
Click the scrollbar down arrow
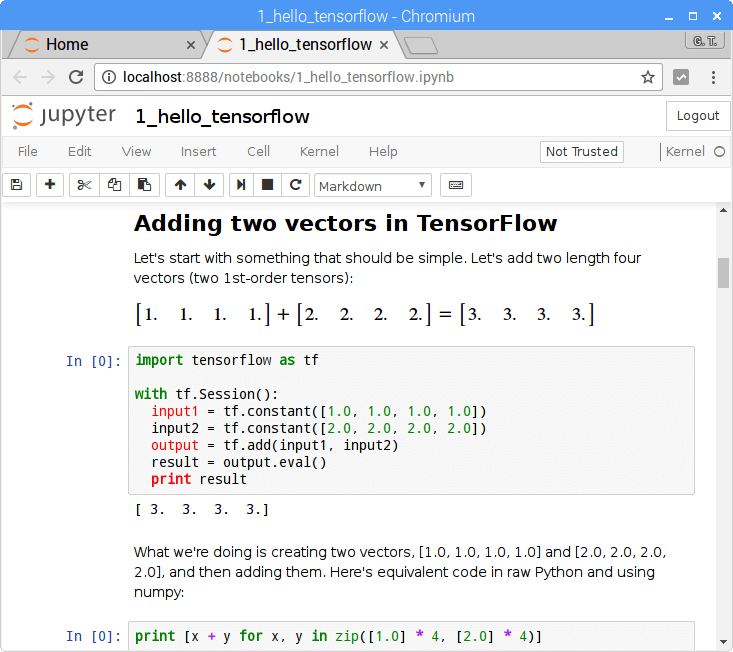click(723, 641)
